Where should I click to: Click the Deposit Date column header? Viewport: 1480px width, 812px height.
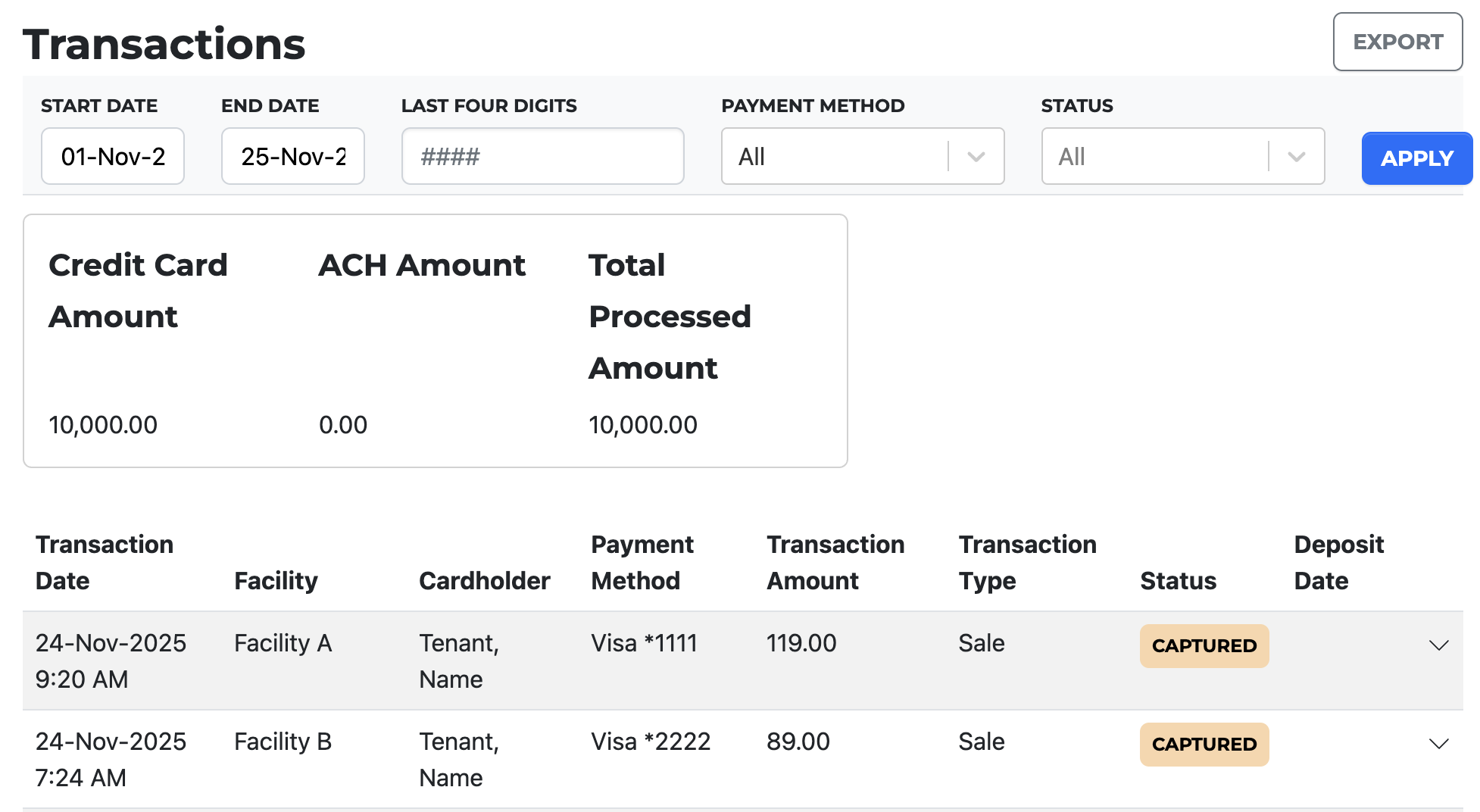(1338, 563)
